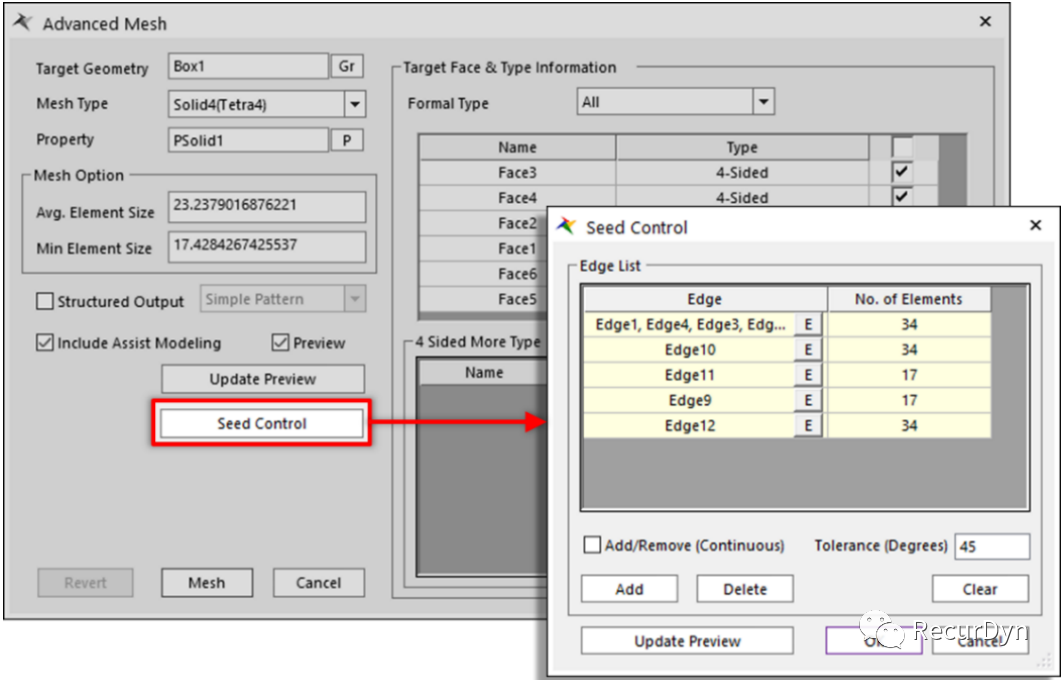The image size is (1064, 680).
Task: Click the Clear button in Seed Control
Action: [x=979, y=589]
